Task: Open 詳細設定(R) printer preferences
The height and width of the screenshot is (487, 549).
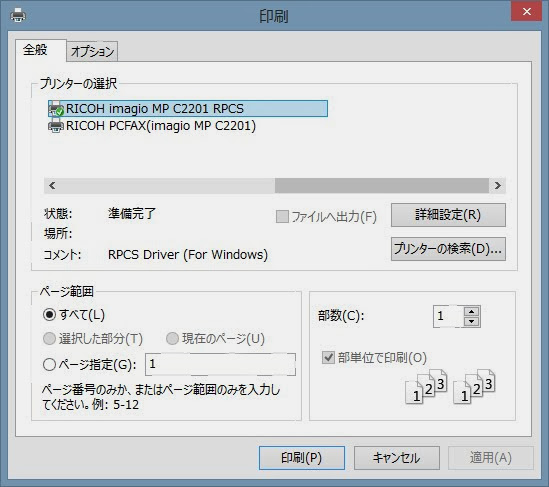Action: coord(448,215)
